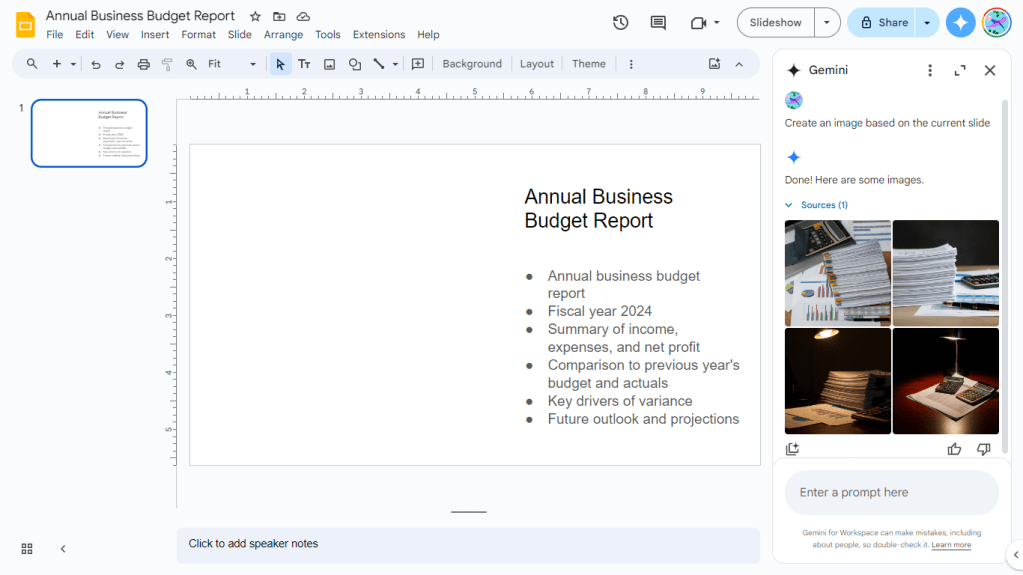The image size is (1023, 575).
Task: Give thumbs down to Gemini images
Action: [983, 449]
